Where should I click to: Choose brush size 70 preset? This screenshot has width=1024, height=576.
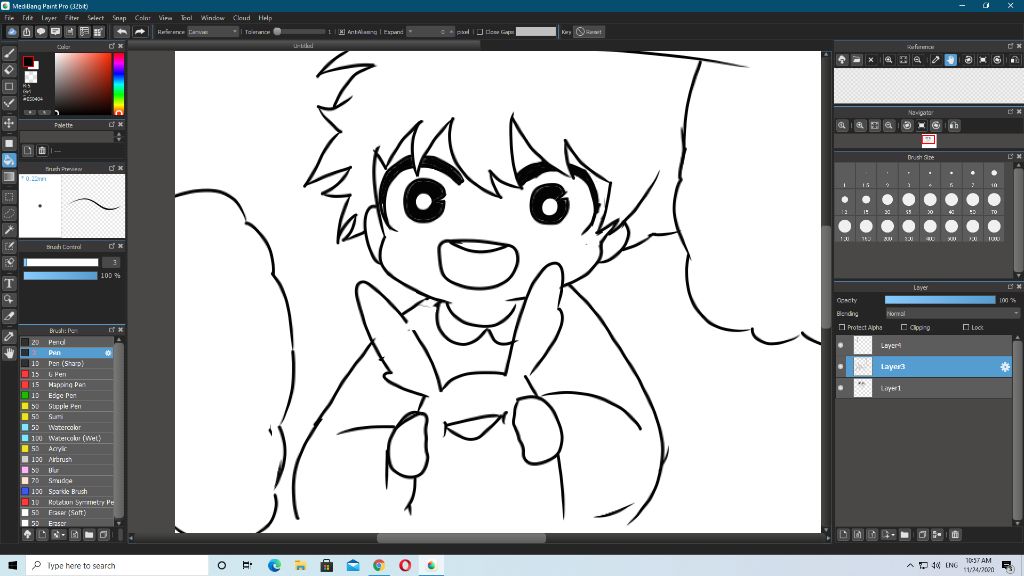994,202
